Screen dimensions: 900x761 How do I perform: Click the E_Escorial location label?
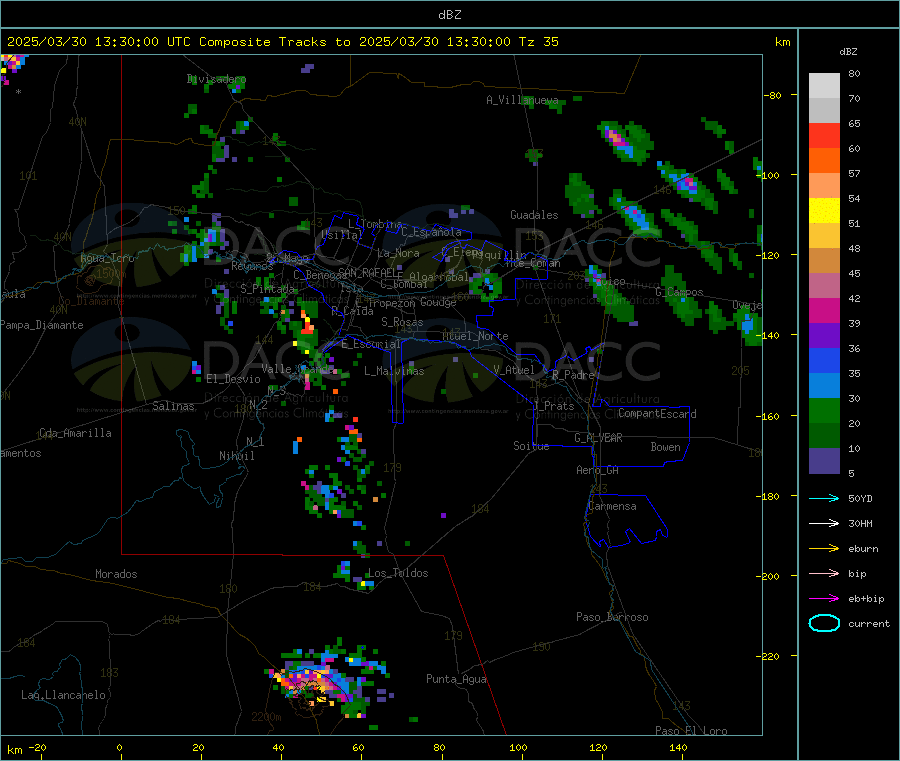[370, 344]
